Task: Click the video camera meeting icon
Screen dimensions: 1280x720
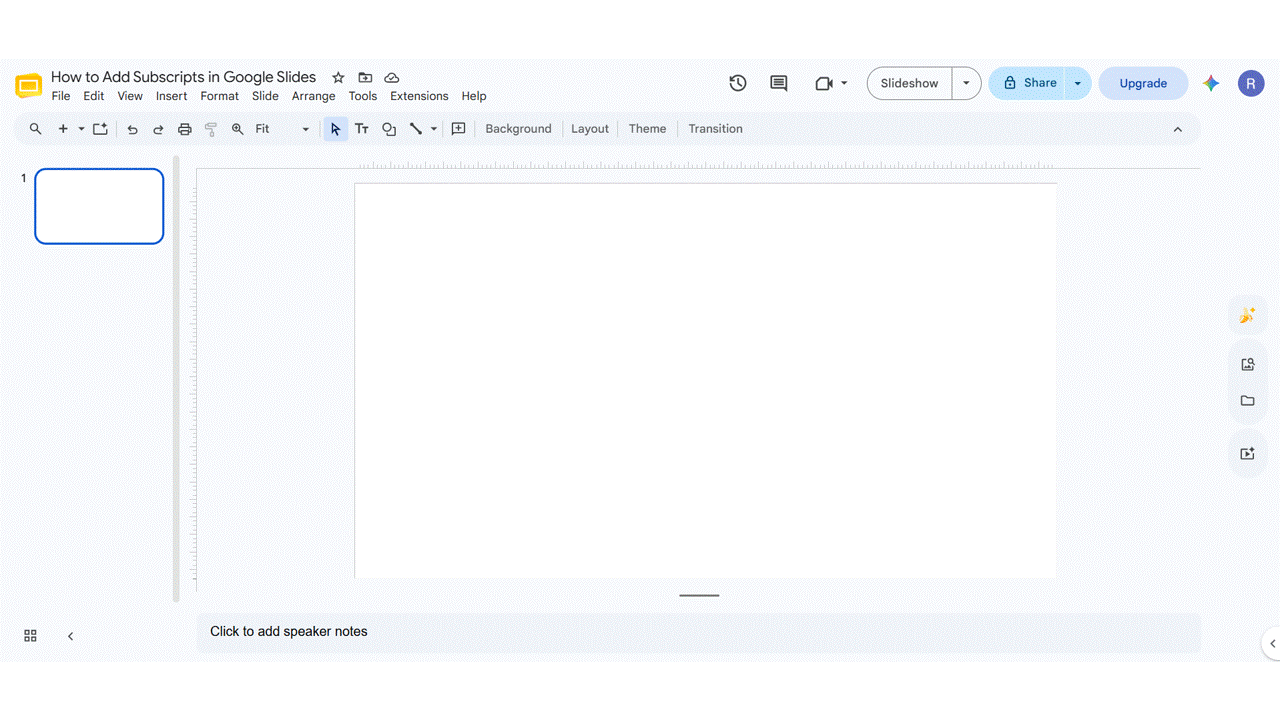Action: point(824,83)
